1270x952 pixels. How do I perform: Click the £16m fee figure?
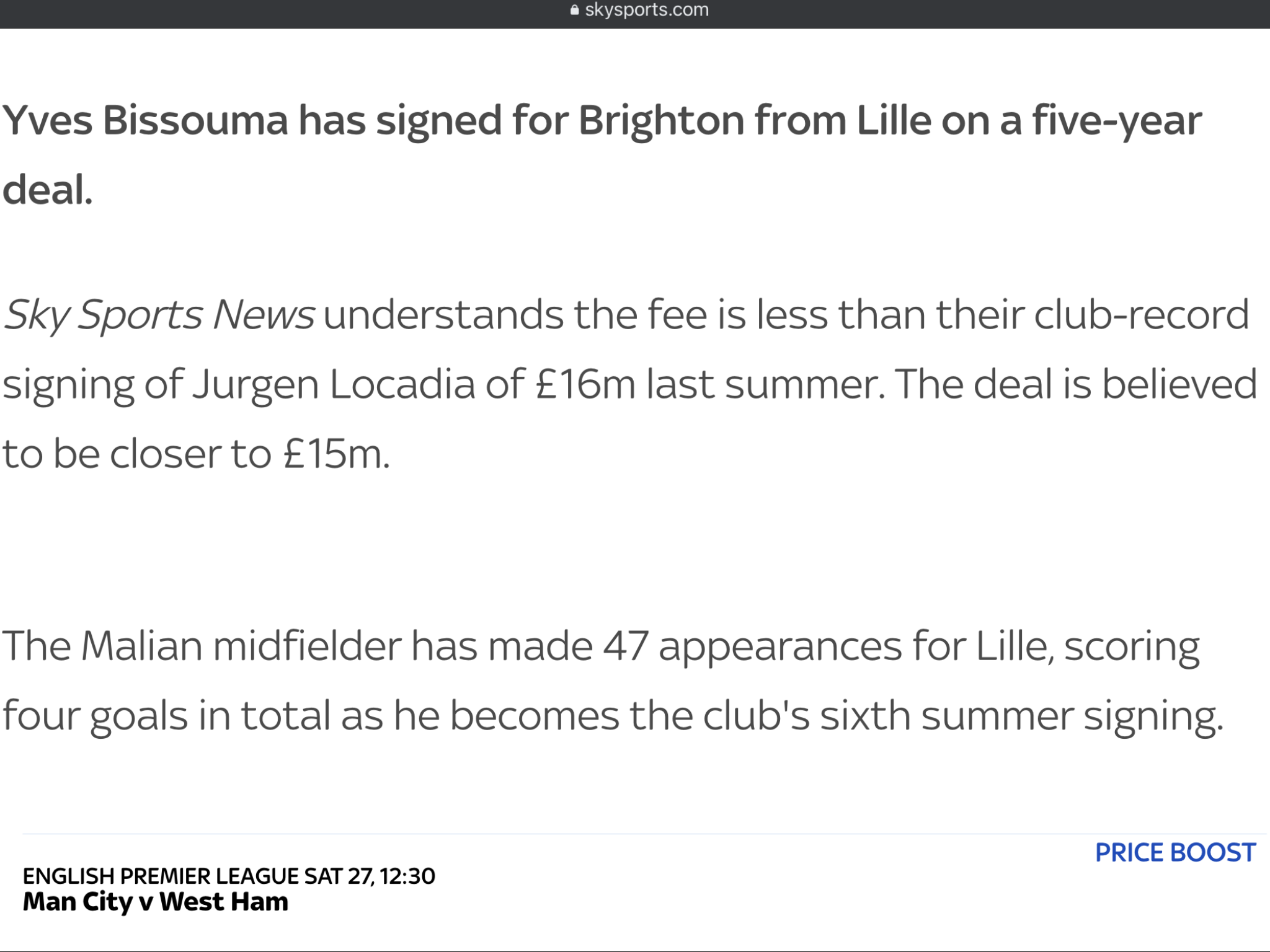585,384
